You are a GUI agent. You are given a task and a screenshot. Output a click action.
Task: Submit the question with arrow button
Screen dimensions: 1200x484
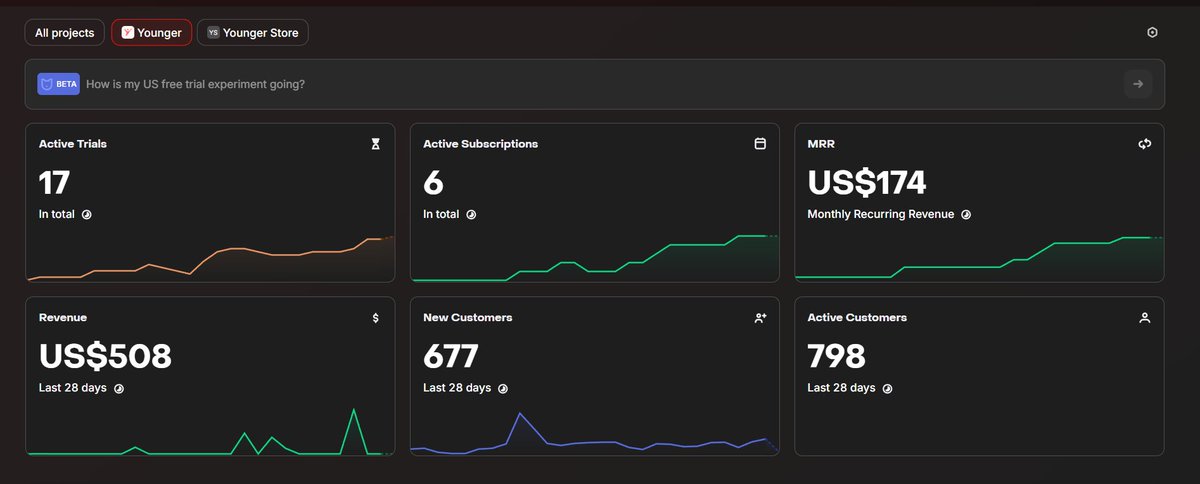[1138, 84]
